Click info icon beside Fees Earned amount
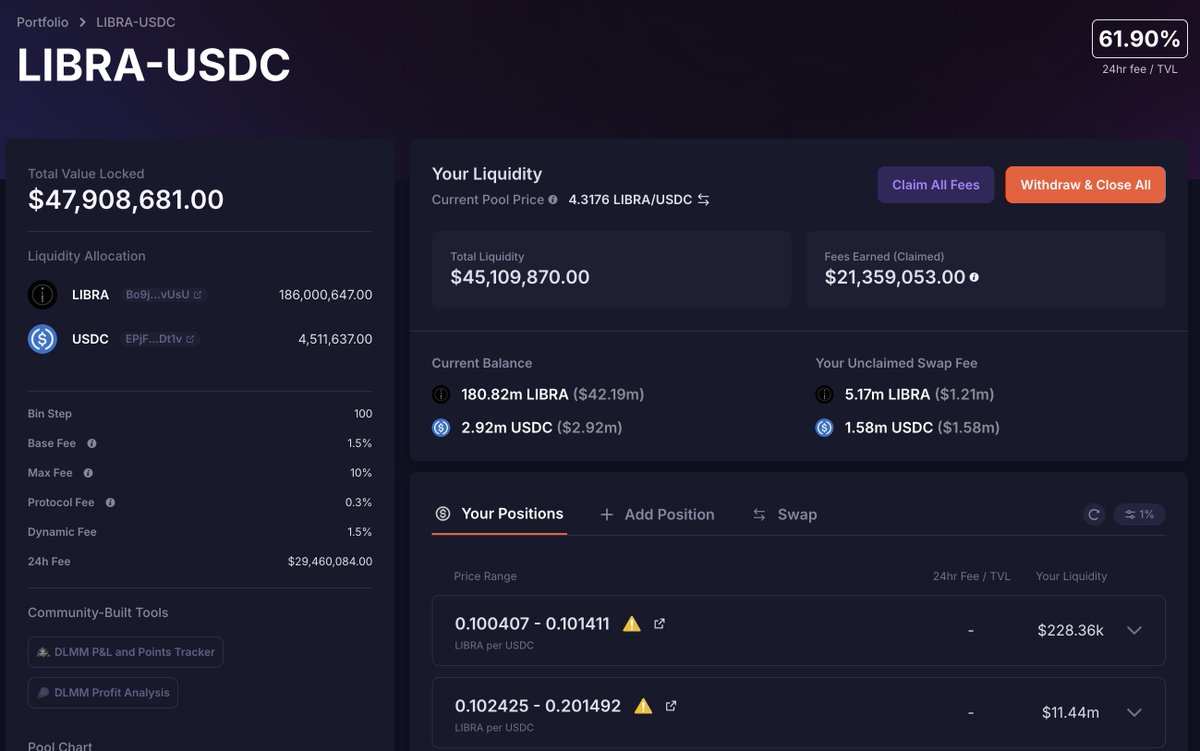Image resolution: width=1200 pixels, height=751 pixels. [974, 277]
